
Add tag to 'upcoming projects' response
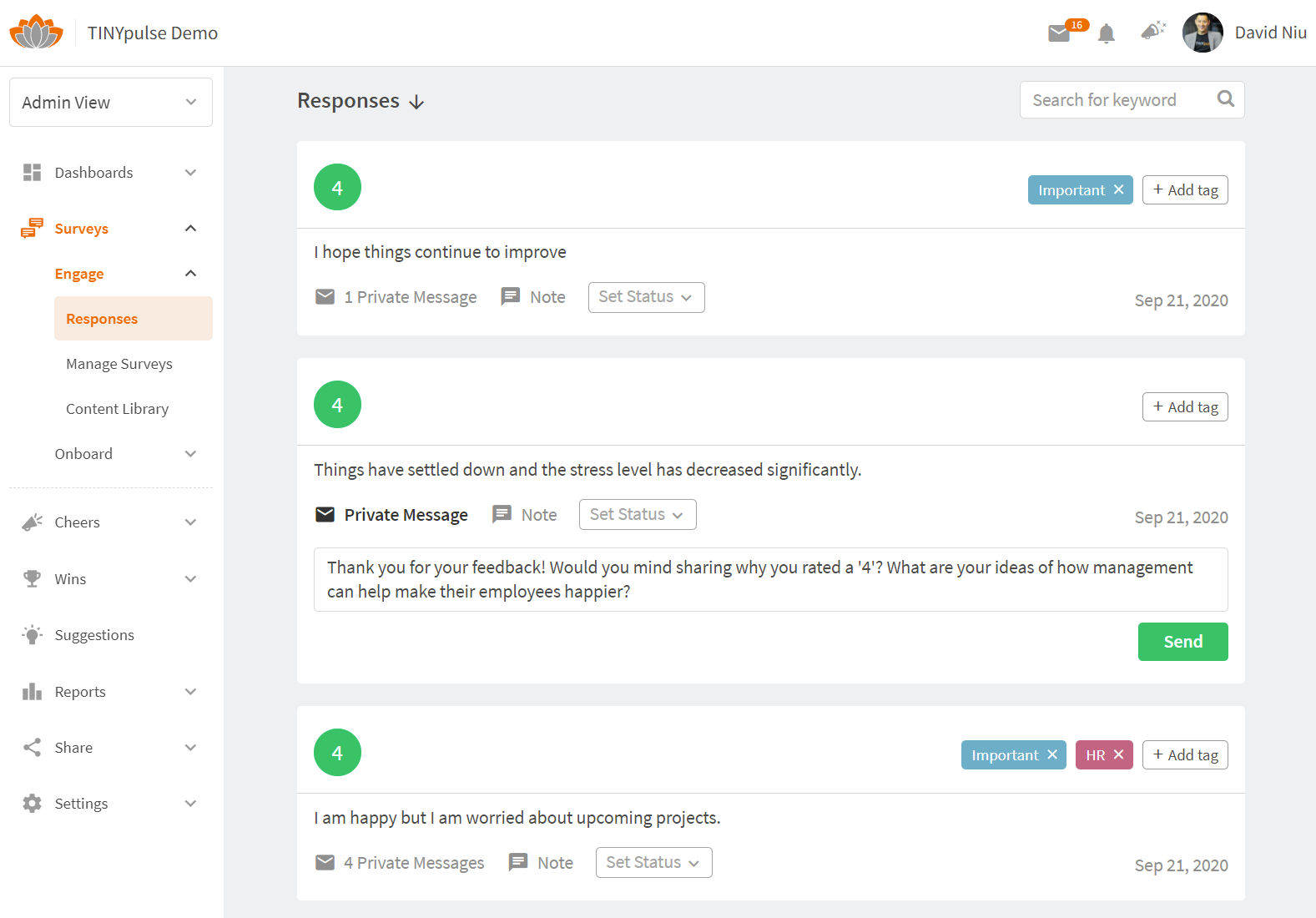1185,754
